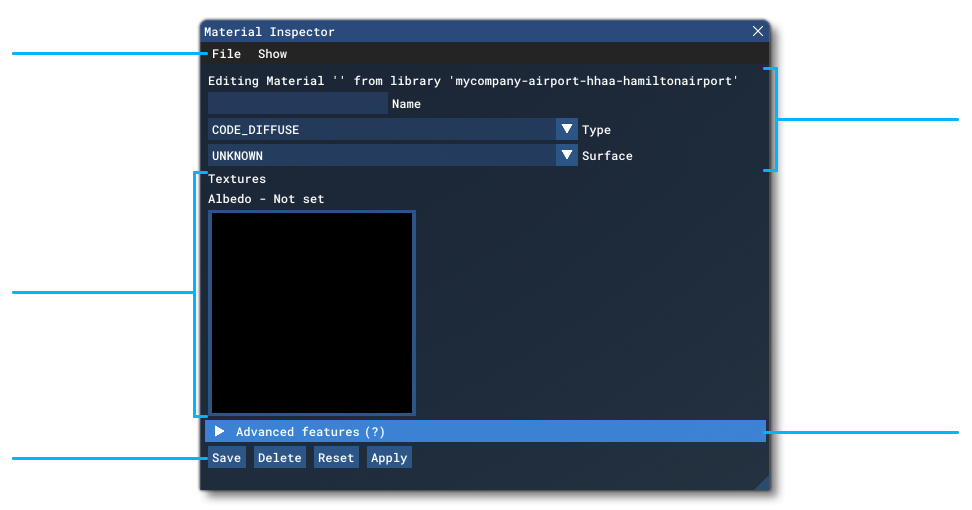Open the Surface dropdown arrow
The image size is (972, 510).
pos(567,155)
